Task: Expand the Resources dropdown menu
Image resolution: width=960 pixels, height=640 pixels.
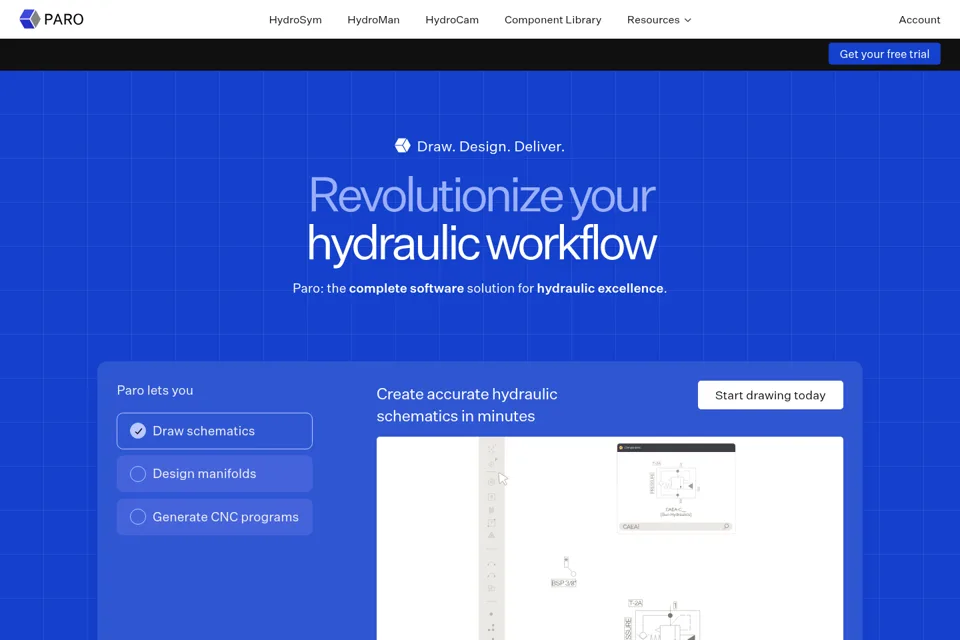Action: pyautogui.click(x=659, y=20)
